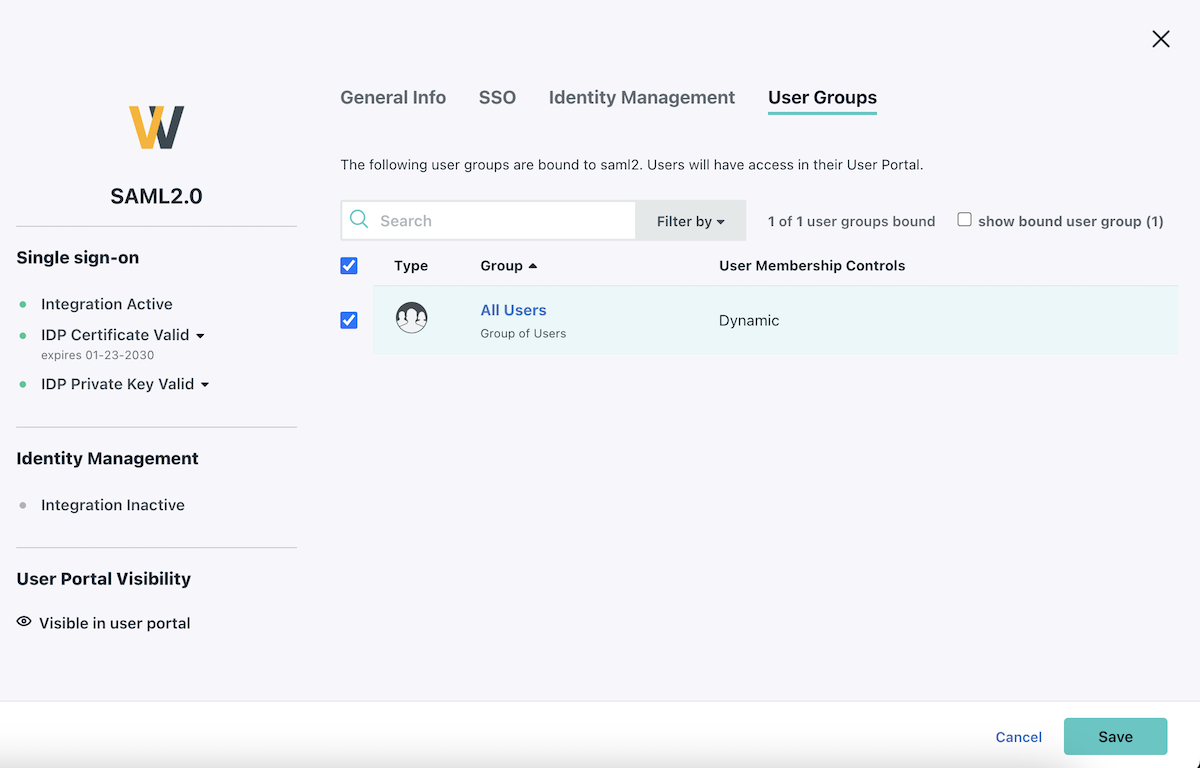Screen dimensions: 1200x768
Task: Go to the Identity Management tab
Action: coord(641,97)
